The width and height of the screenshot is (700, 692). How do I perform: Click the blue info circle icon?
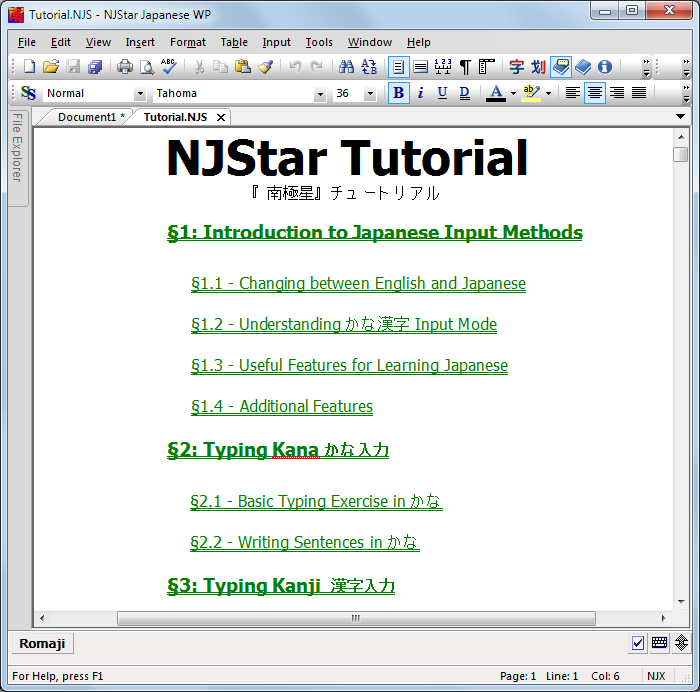[x=605, y=67]
